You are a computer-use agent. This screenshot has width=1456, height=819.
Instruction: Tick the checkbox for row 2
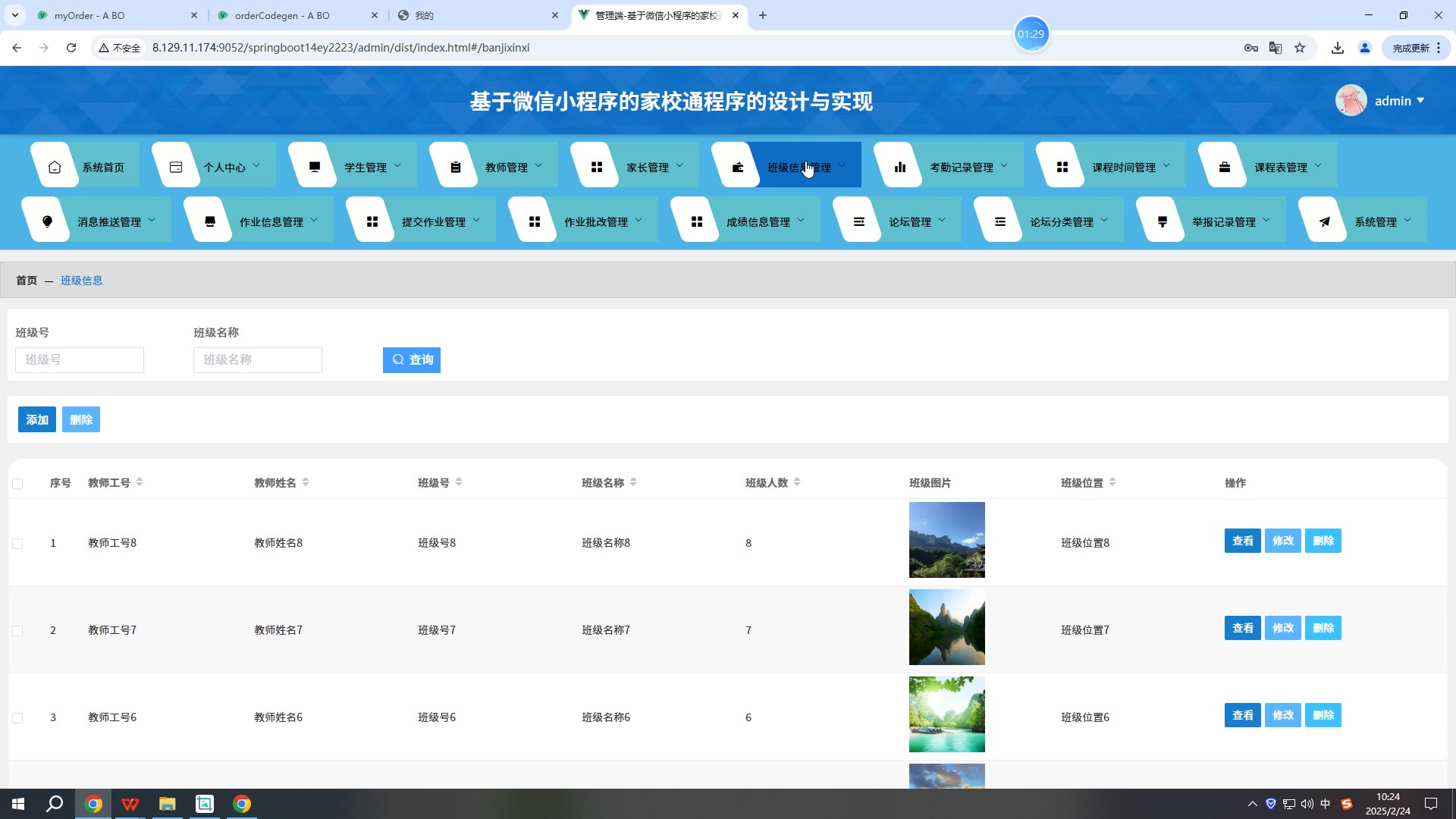click(17, 631)
